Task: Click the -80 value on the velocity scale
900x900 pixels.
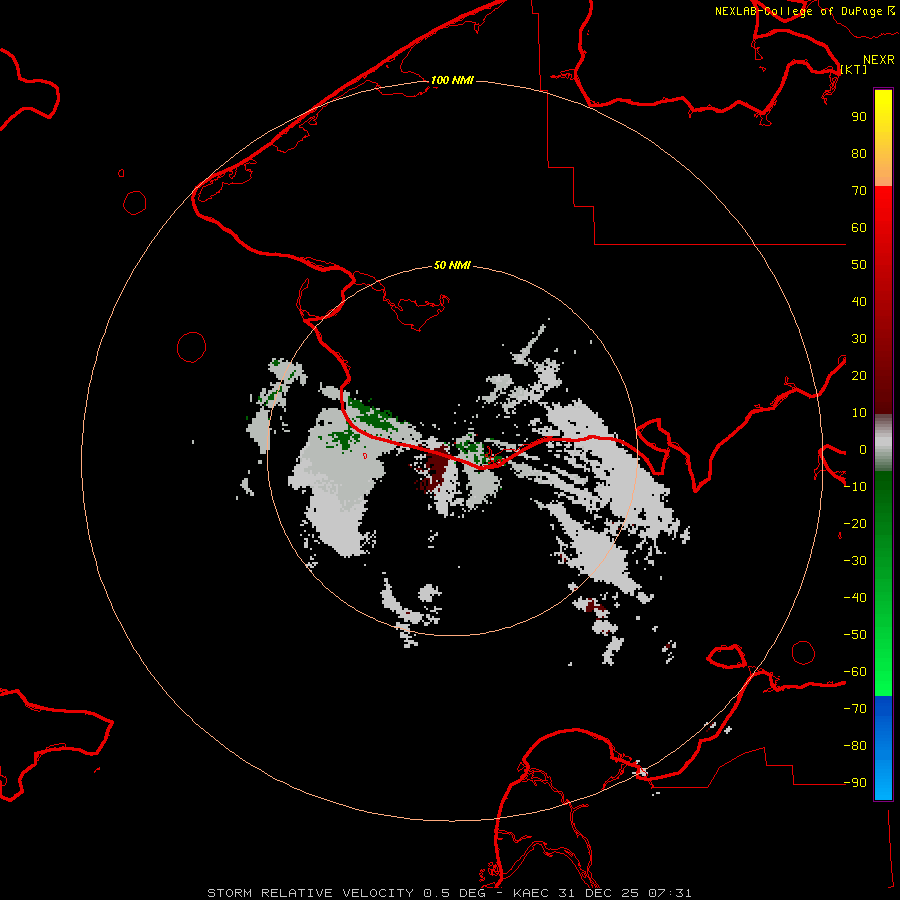Action: (x=855, y=746)
